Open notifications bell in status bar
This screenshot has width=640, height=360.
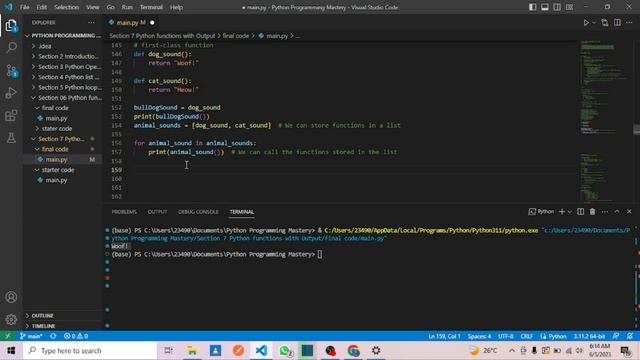(x=630, y=336)
